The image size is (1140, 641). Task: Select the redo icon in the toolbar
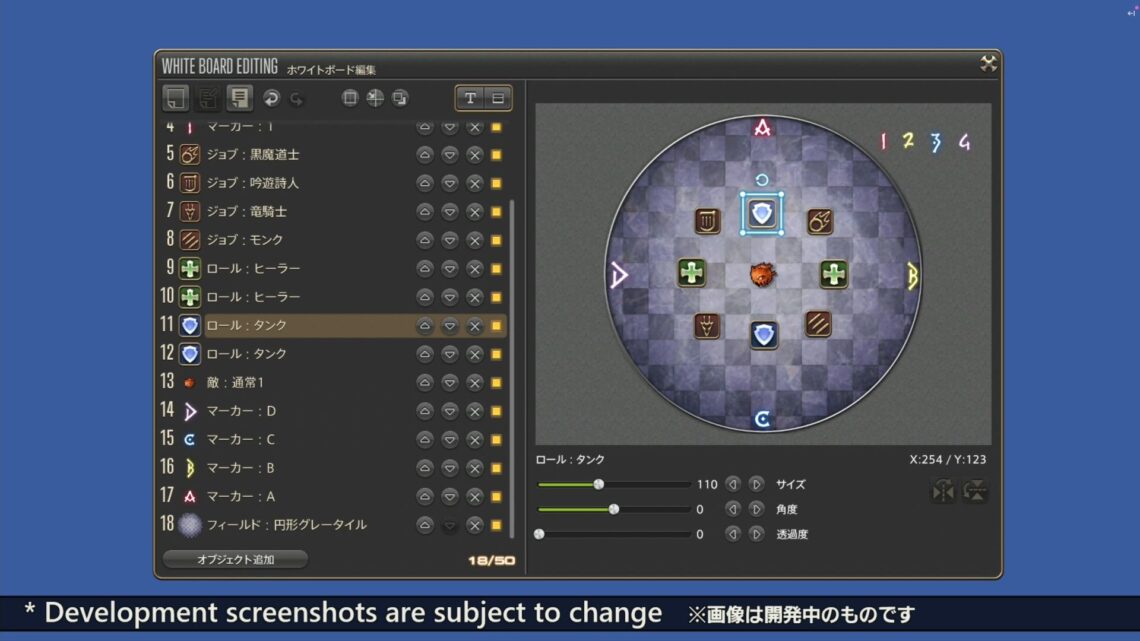click(297, 98)
